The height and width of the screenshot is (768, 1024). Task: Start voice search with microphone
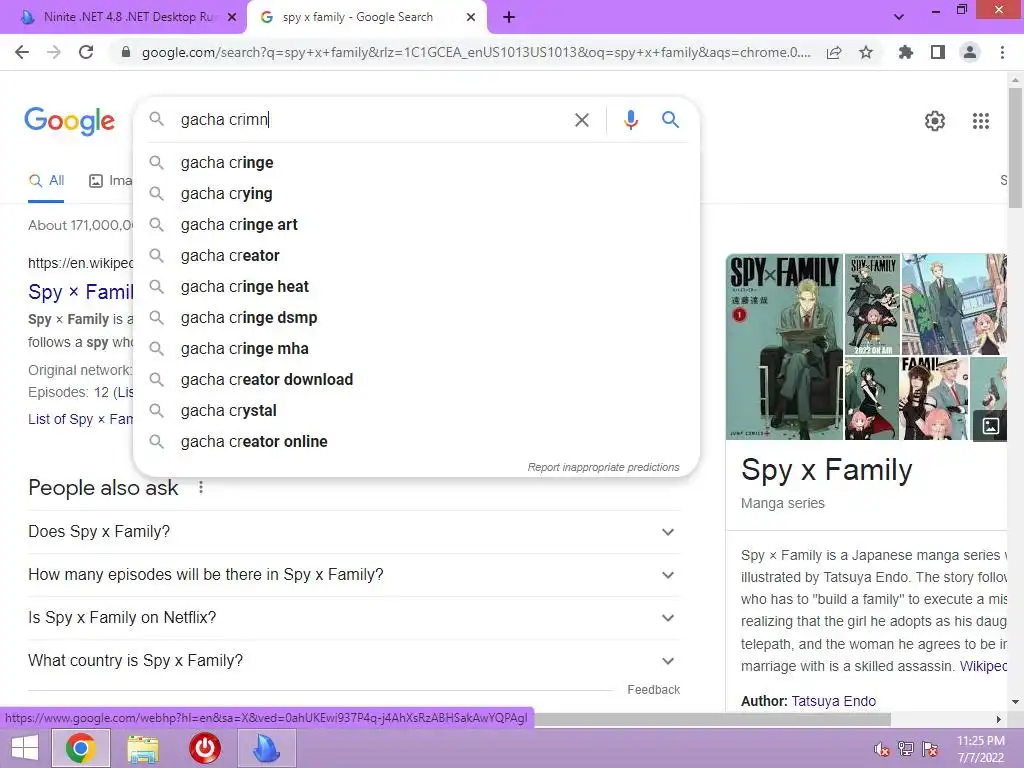tap(630, 120)
